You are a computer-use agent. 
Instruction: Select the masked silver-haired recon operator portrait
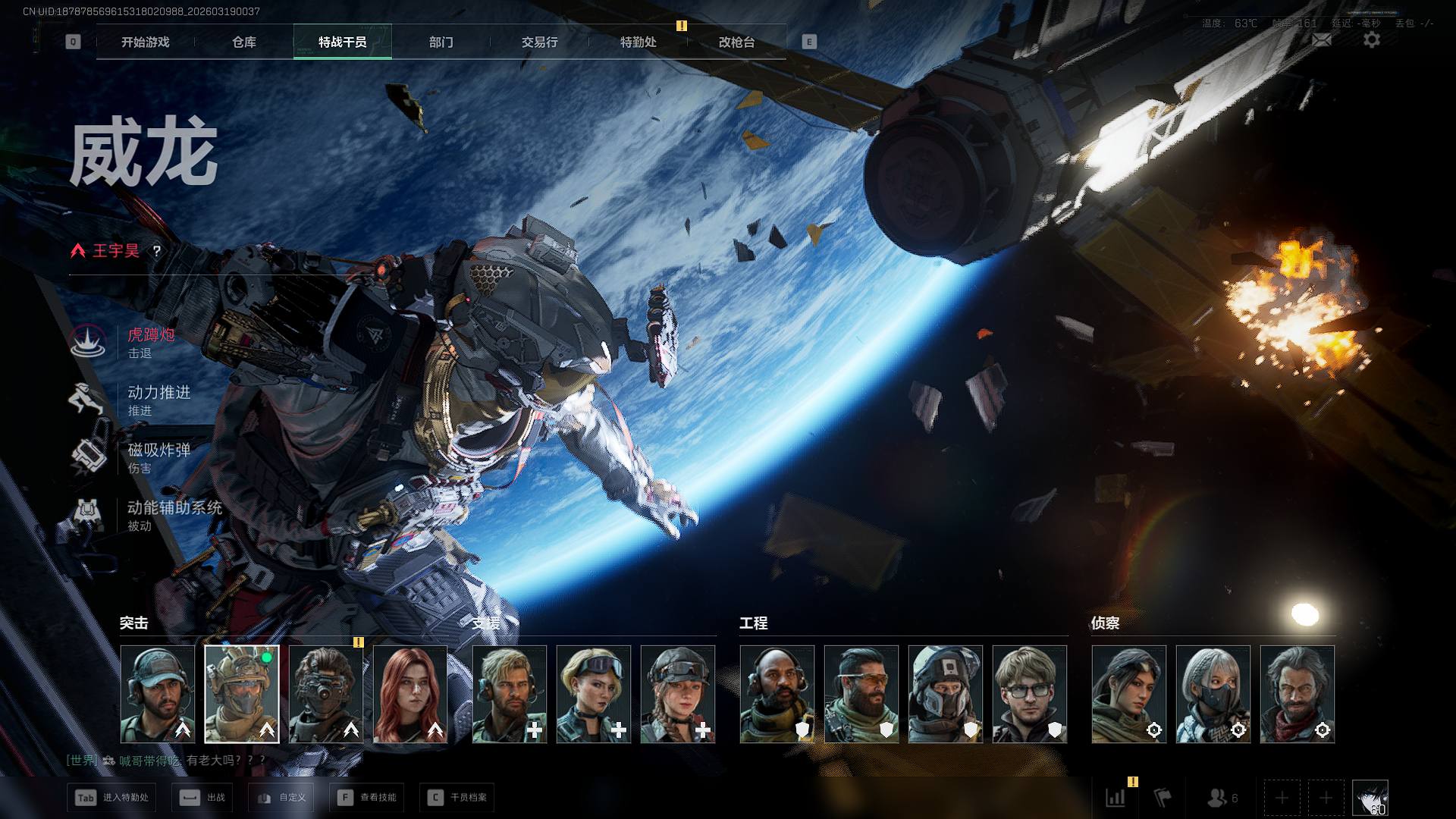click(x=1213, y=694)
